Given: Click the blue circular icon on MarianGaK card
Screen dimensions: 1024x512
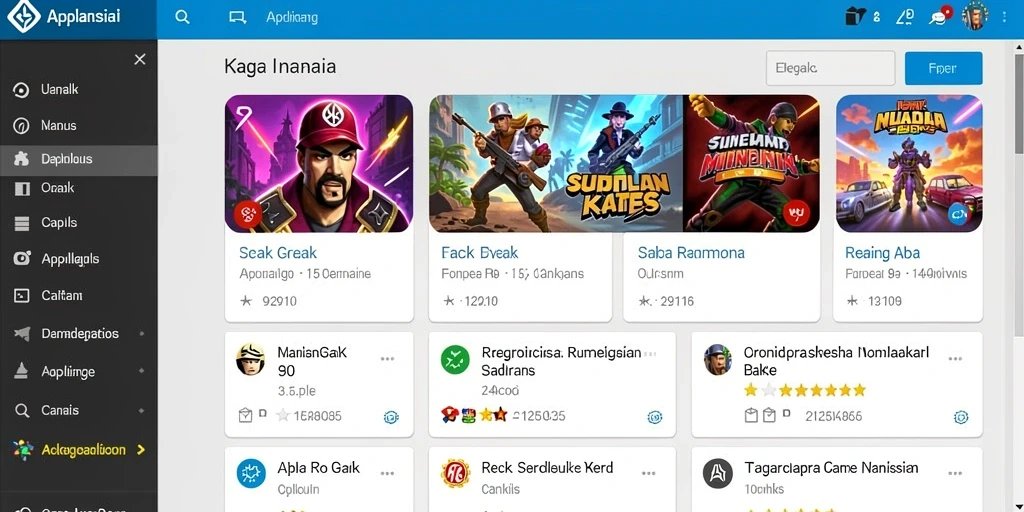Looking at the screenshot, I should click(x=391, y=417).
